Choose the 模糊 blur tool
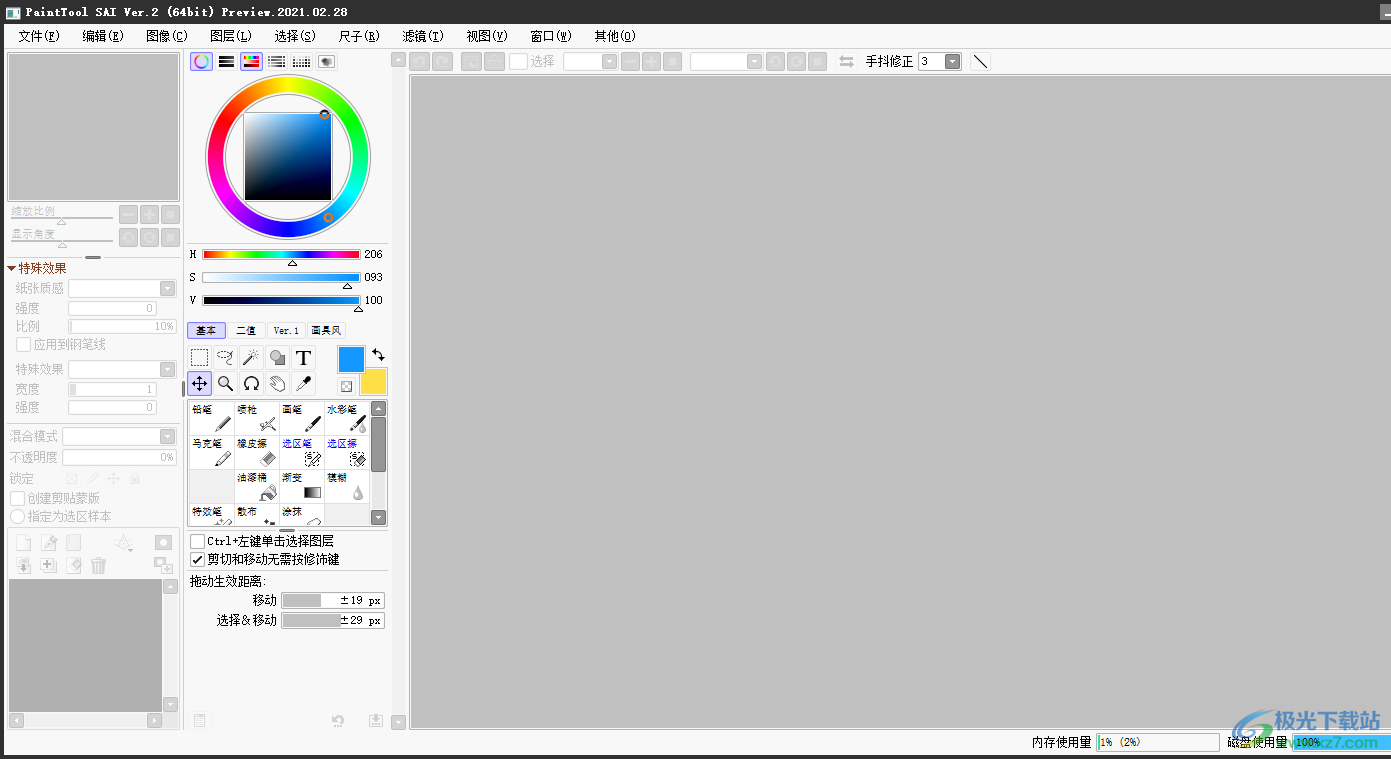This screenshot has height=759, width=1391. 347,486
